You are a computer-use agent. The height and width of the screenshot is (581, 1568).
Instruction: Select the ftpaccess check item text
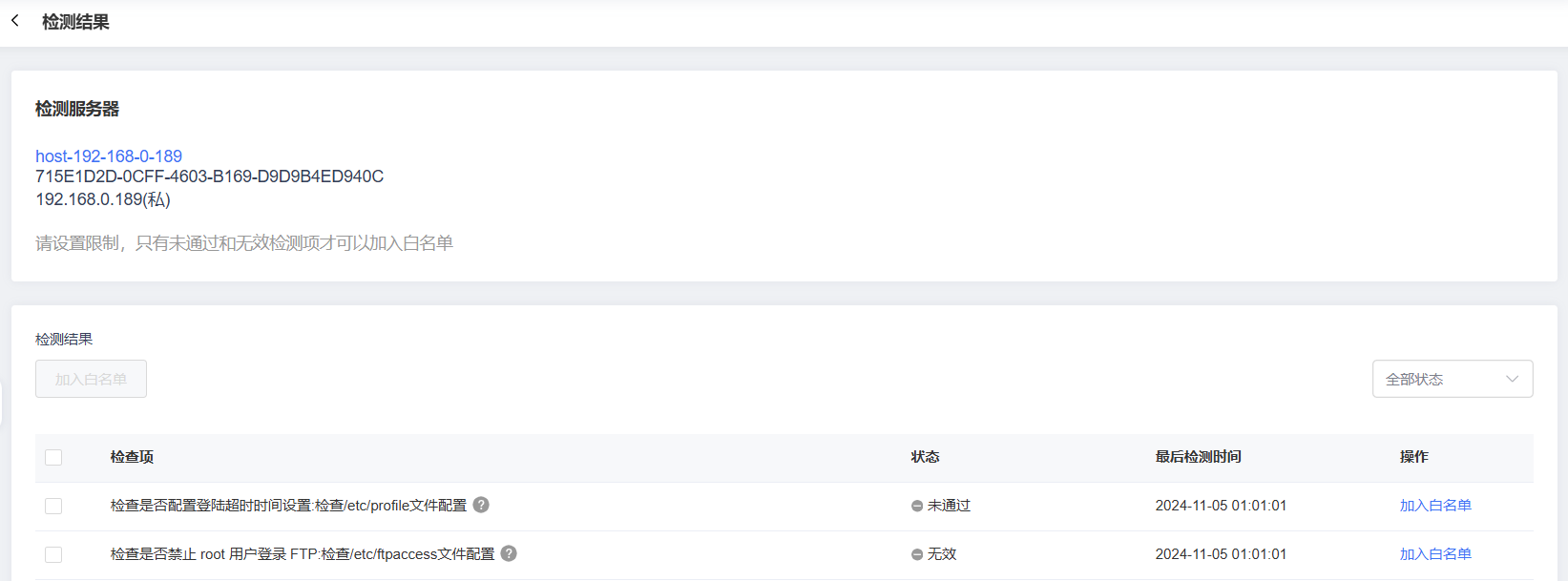(303, 554)
